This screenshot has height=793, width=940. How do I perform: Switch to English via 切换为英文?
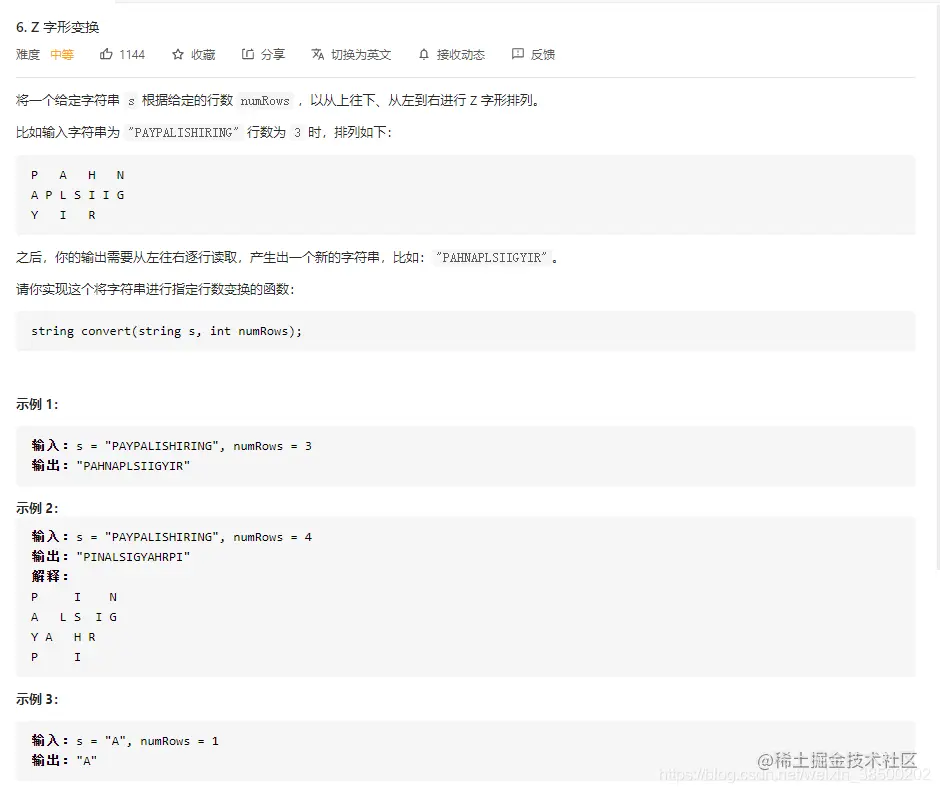tap(361, 55)
